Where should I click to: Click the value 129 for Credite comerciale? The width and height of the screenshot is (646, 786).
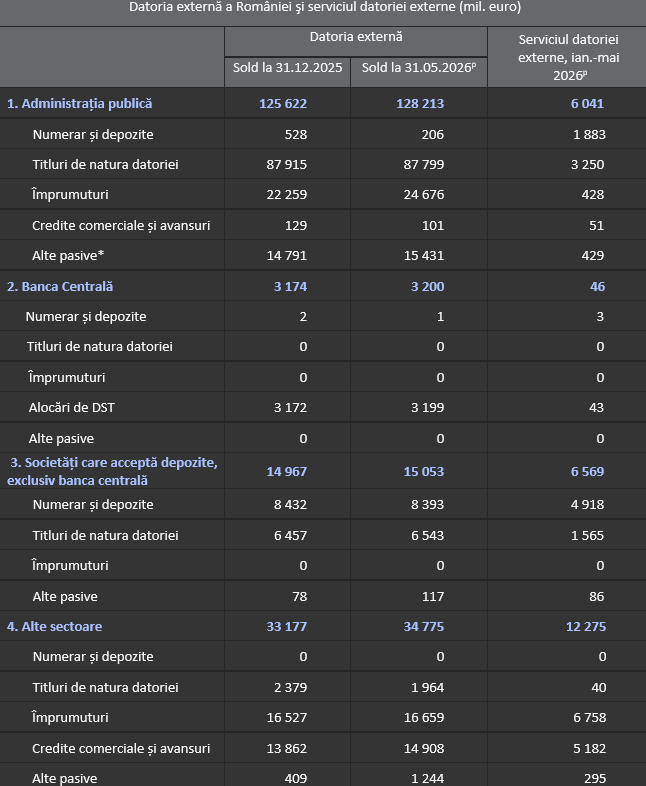(296, 226)
